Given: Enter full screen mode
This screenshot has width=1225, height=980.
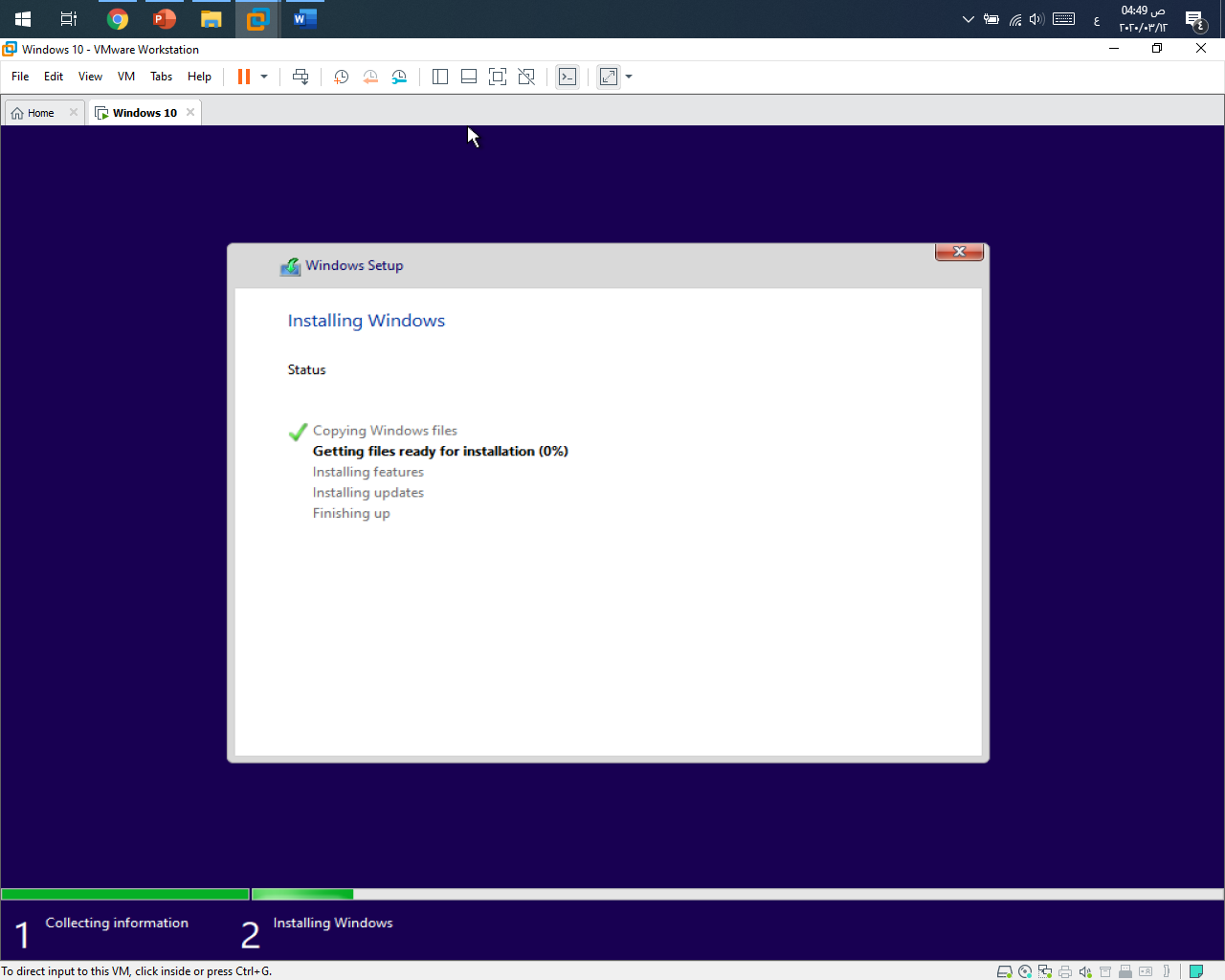Looking at the screenshot, I should click(498, 77).
